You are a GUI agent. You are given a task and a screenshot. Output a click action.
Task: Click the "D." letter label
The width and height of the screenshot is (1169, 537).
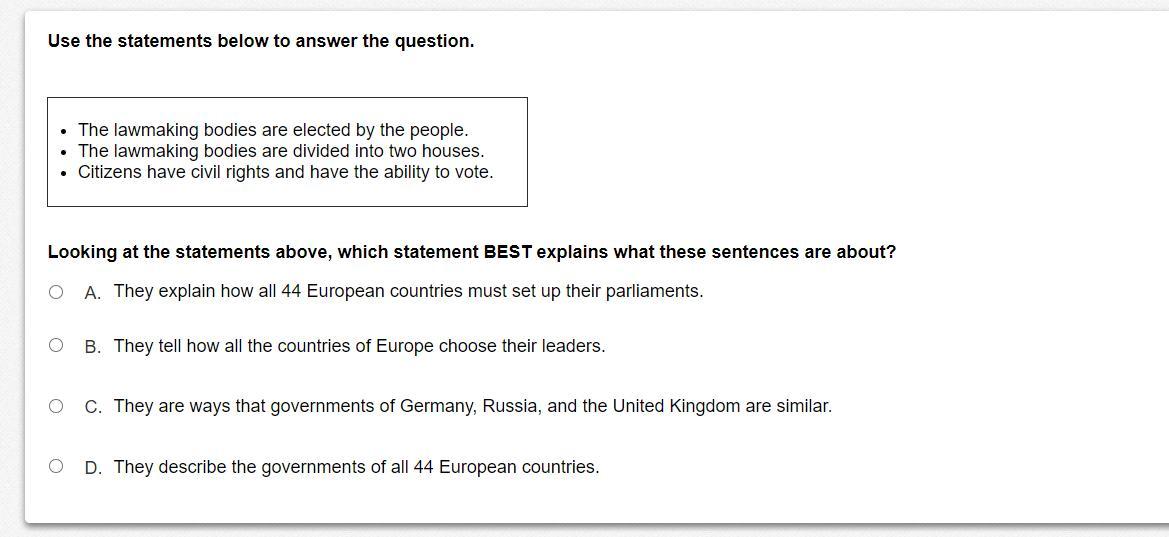tap(93, 468)
